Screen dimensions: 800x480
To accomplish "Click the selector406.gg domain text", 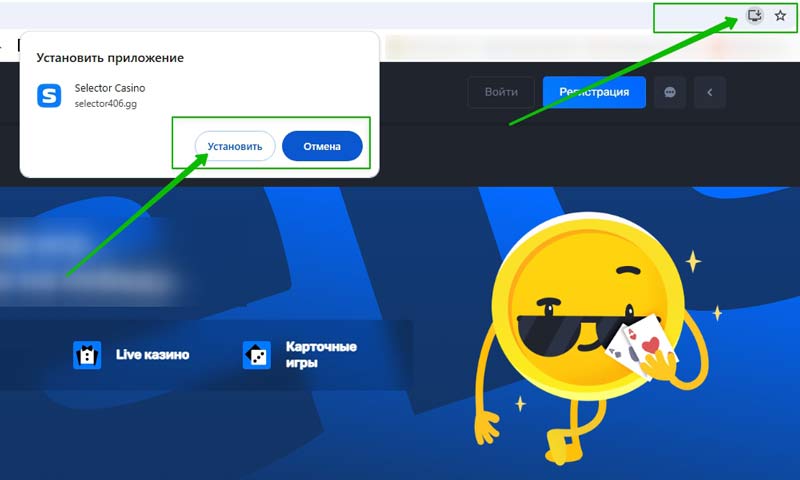I will click(104, 104).
